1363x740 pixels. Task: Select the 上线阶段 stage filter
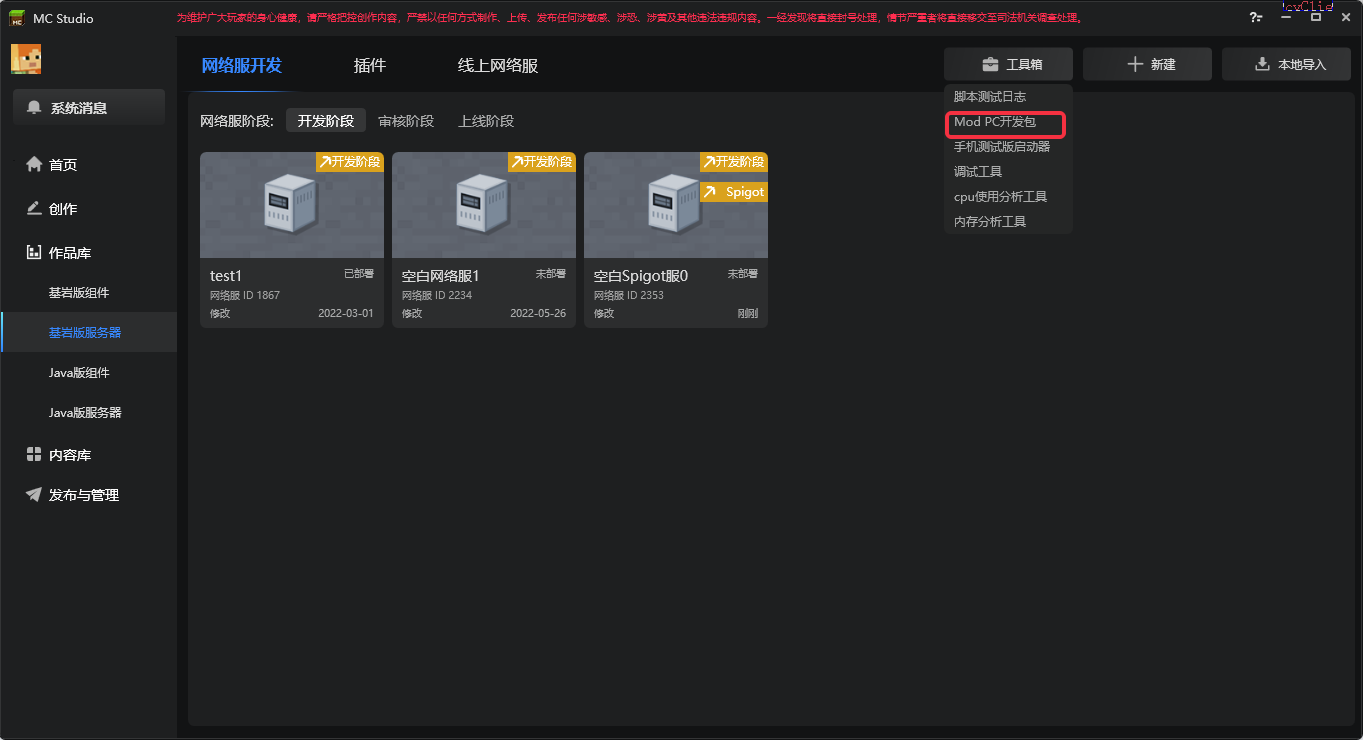(x=486, y=121)
